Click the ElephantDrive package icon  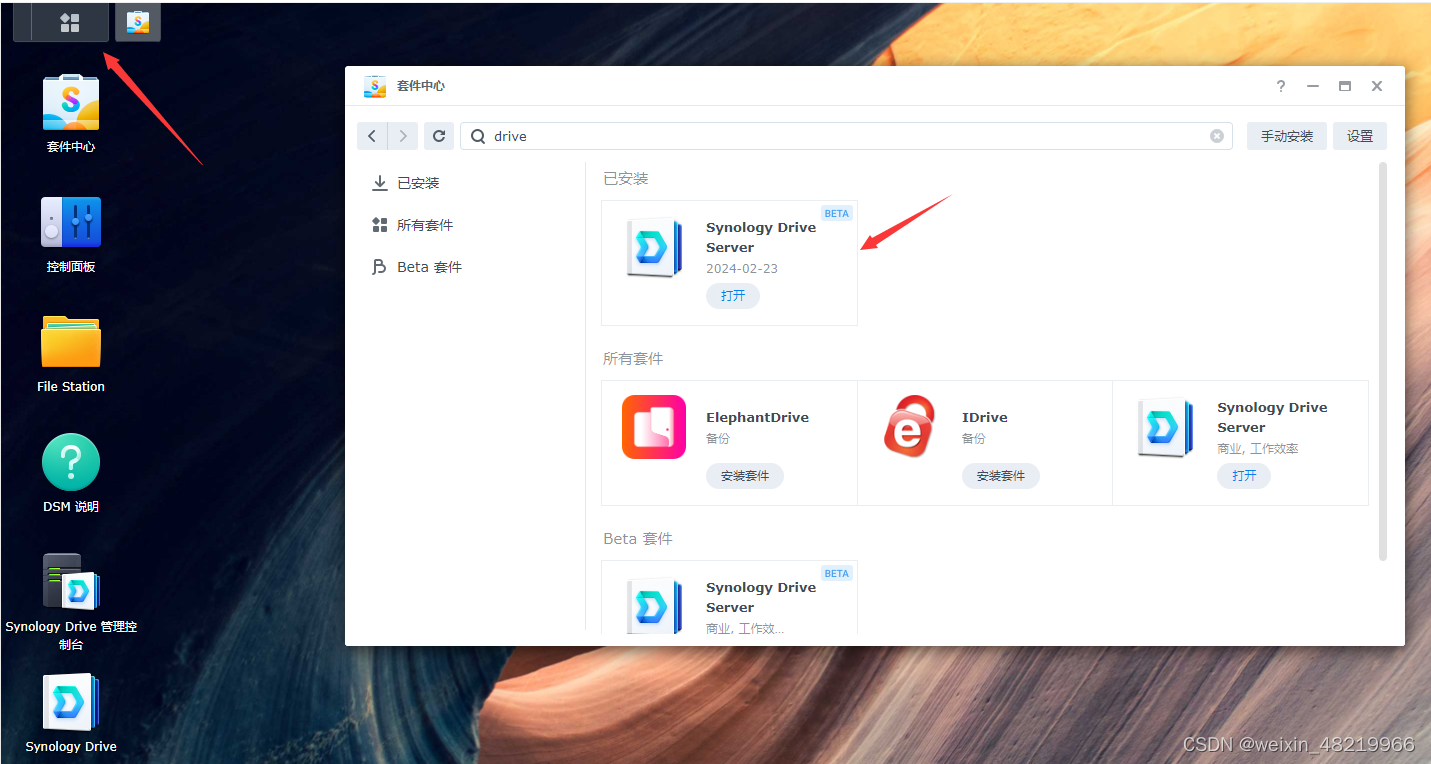[x=653, y=427]
